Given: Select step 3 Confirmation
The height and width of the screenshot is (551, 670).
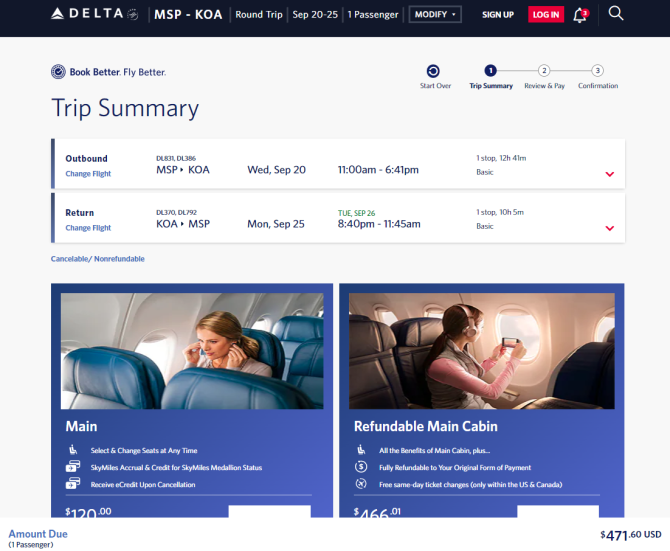Looking at the screenshot, I should point(598,77).
